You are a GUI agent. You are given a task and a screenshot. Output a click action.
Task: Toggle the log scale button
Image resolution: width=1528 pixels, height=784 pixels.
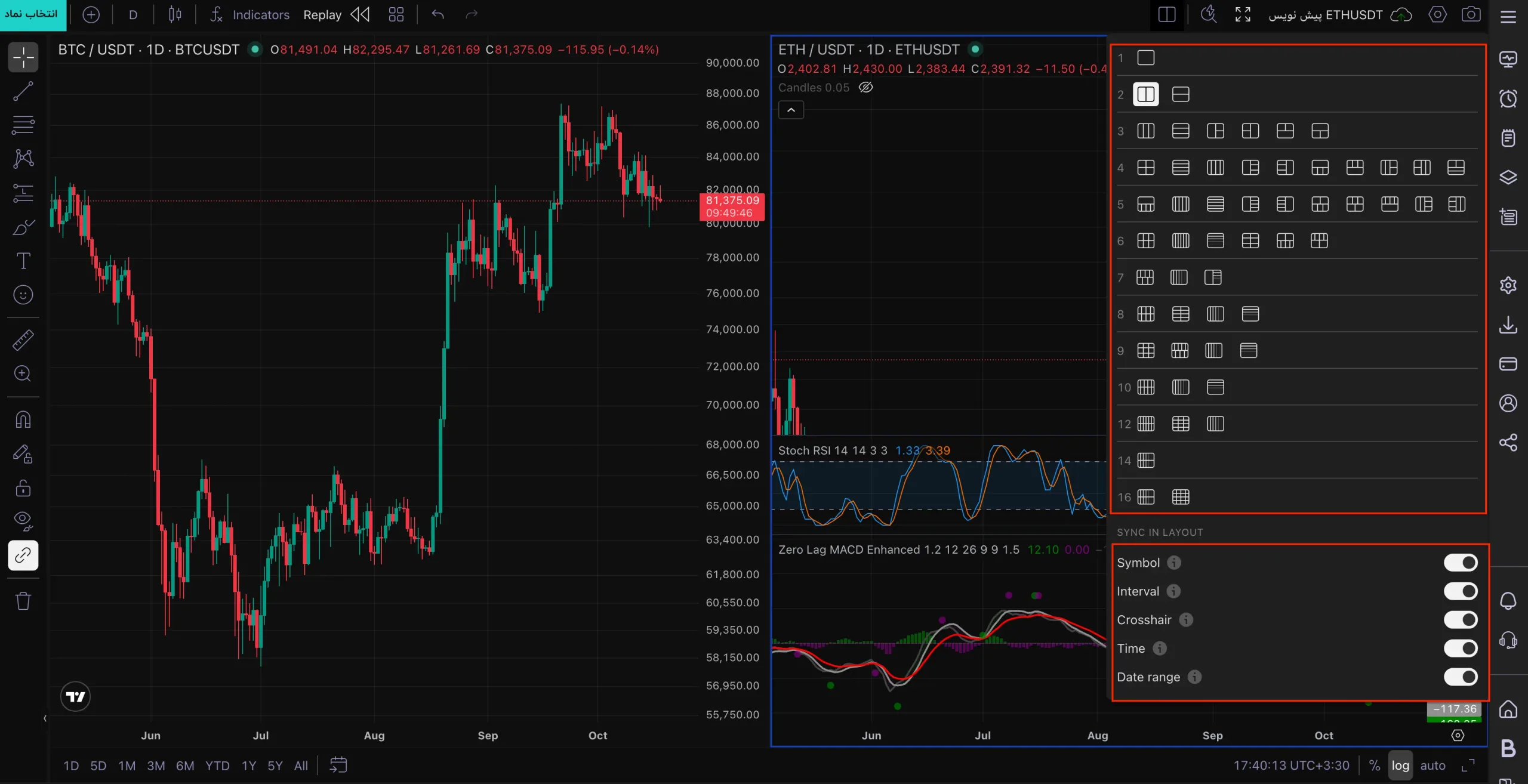[x=1400, y=766]
